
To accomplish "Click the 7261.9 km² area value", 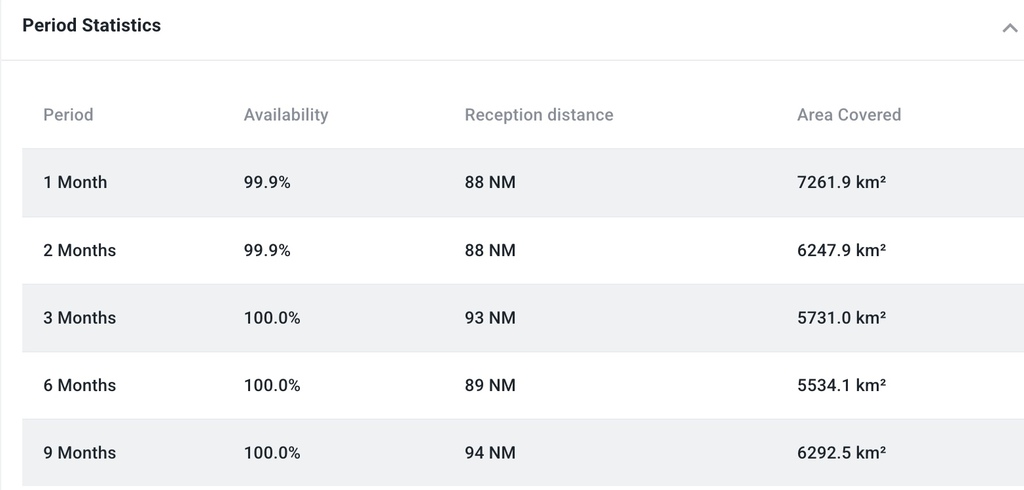I will click(x=841, y=182).
